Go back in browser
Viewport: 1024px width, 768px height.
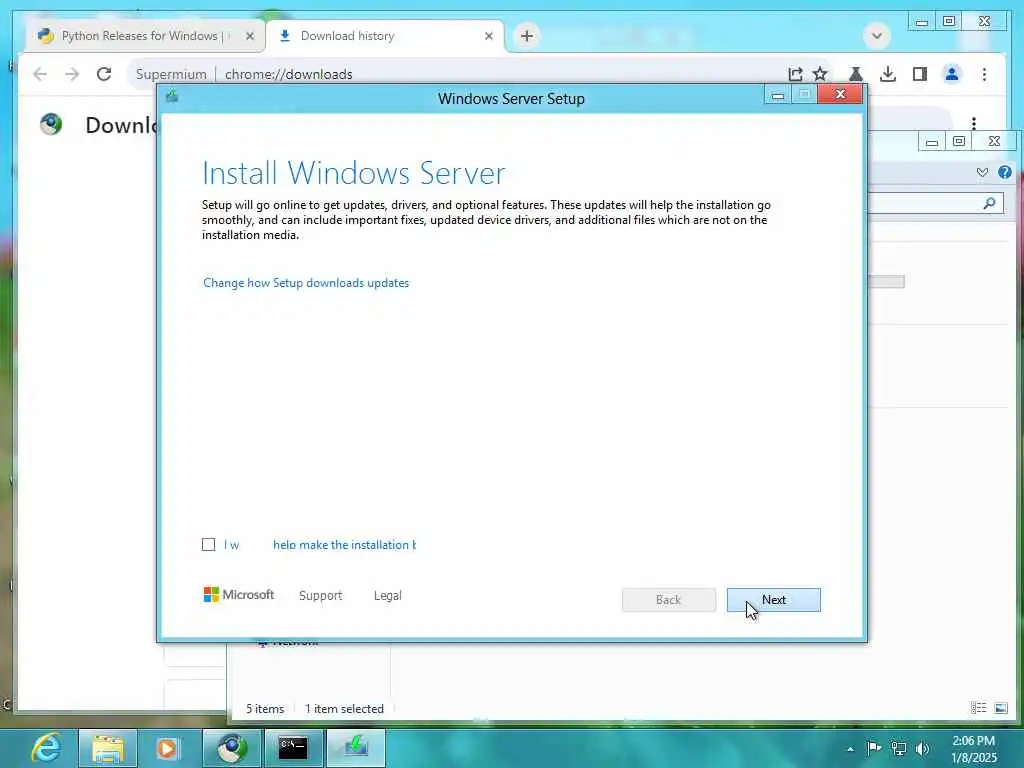40,74
